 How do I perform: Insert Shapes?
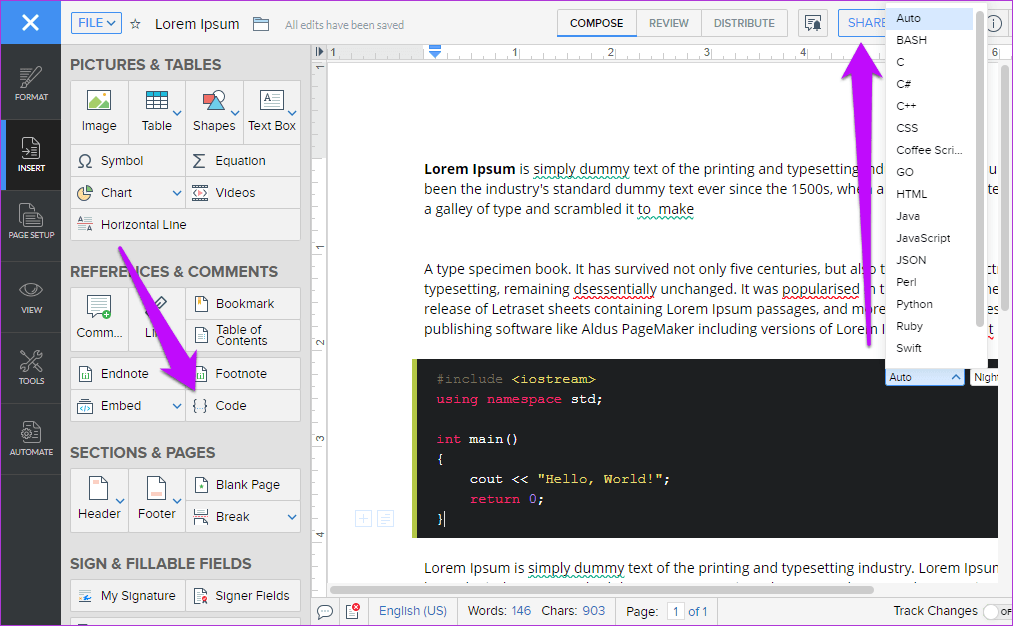pos(214,112)
